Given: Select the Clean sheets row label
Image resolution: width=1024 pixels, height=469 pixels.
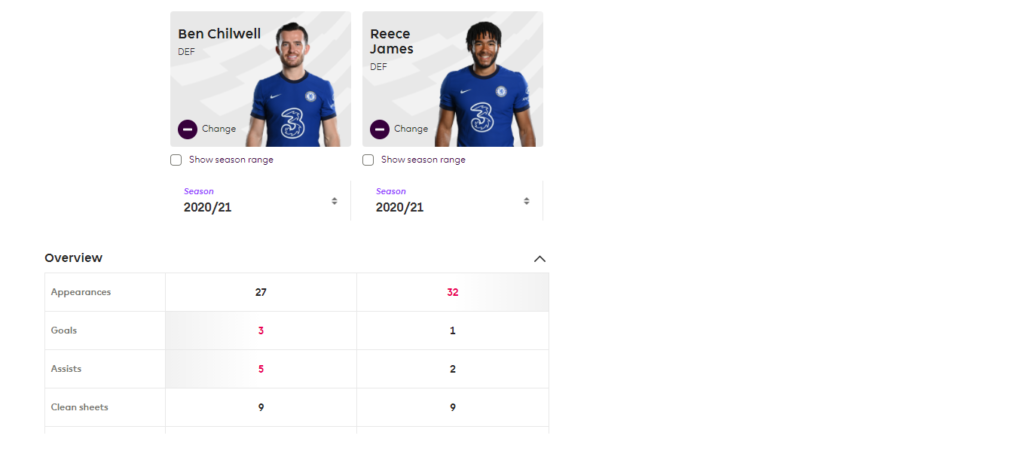Looking at the screenshot, I should tap(80, 408).
